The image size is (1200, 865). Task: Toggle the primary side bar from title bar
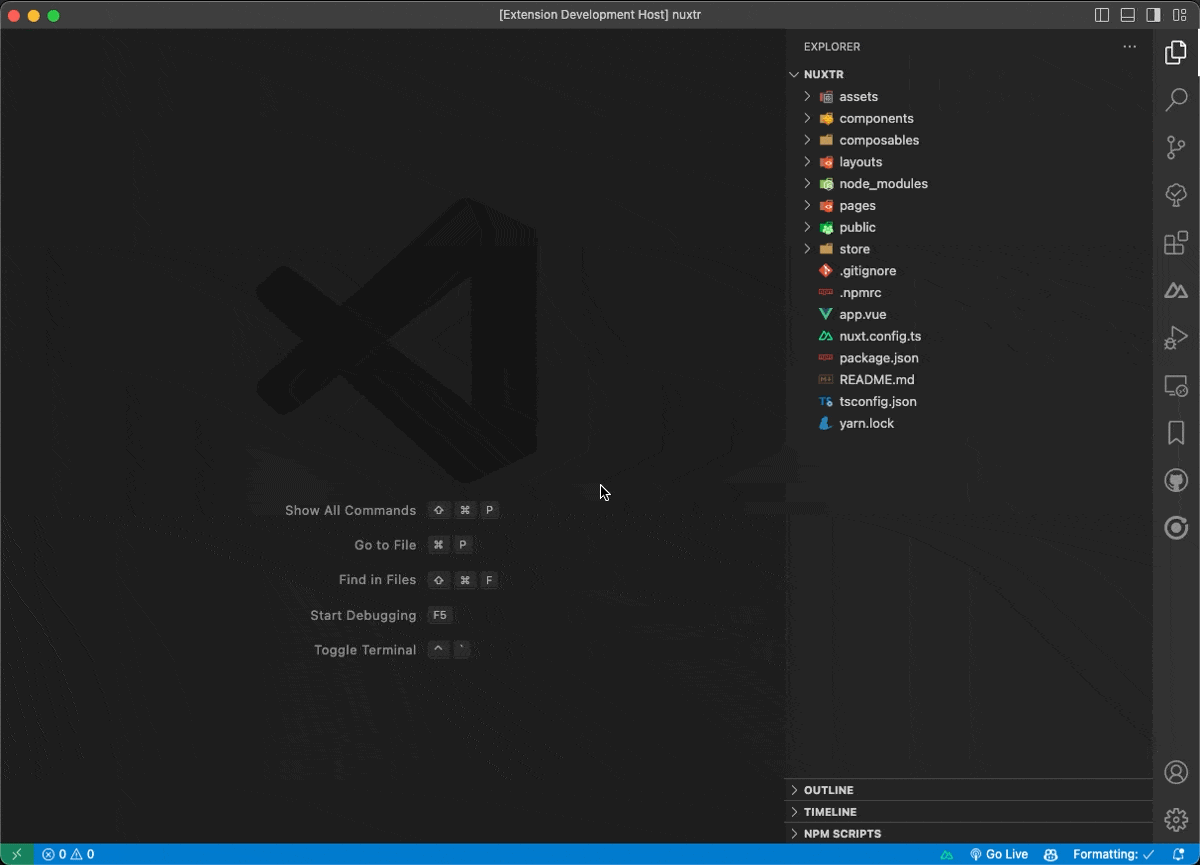coord(1101,15)
